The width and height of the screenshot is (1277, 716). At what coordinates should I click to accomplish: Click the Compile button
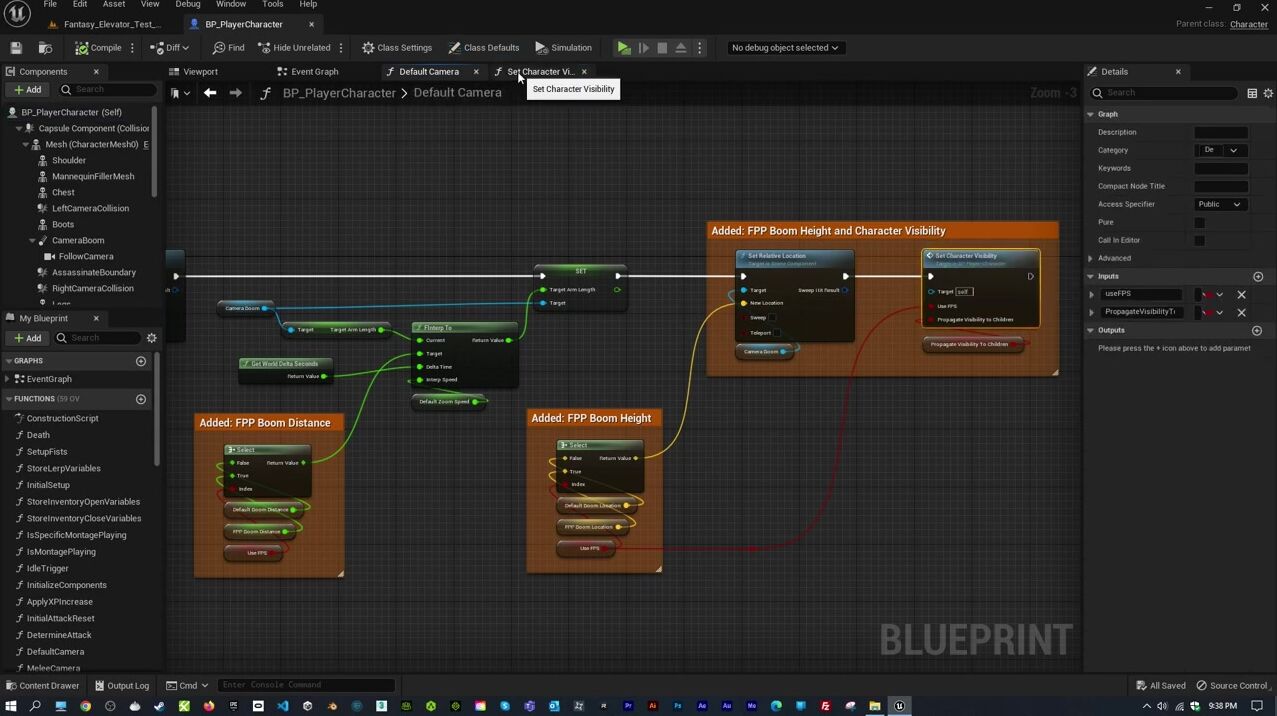pyautogui.click(x=98, y=48)
